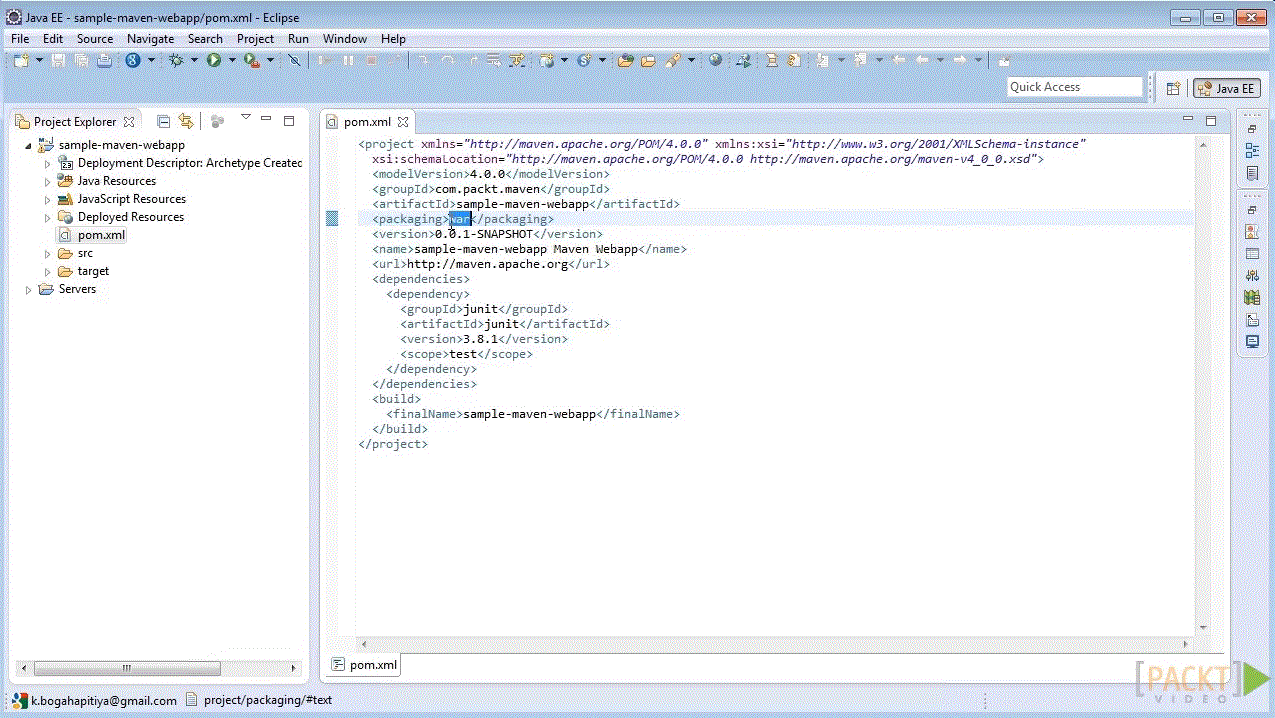Maximize the editor area
Image resolution: width=1275 pixels, height=718 pixels.
[x=1211, y=120]
